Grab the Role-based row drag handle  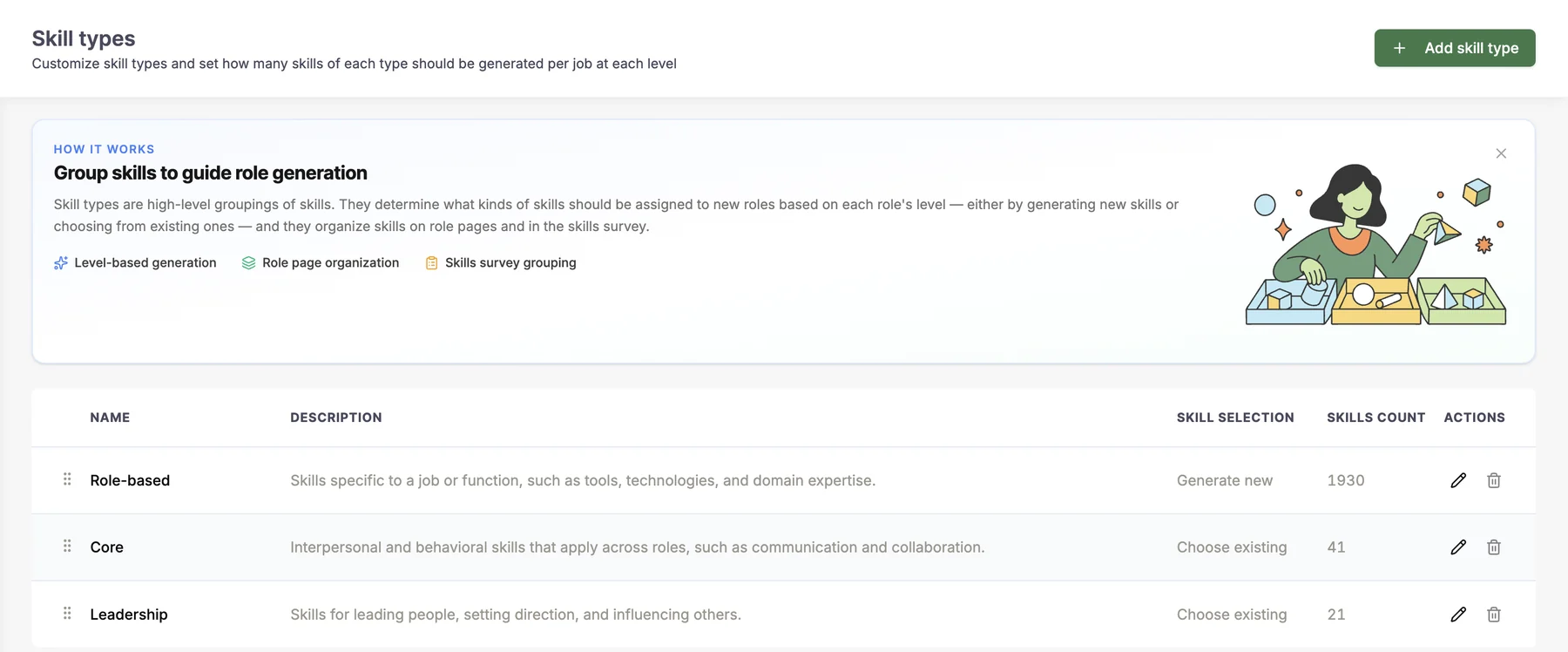click(67, 479)
